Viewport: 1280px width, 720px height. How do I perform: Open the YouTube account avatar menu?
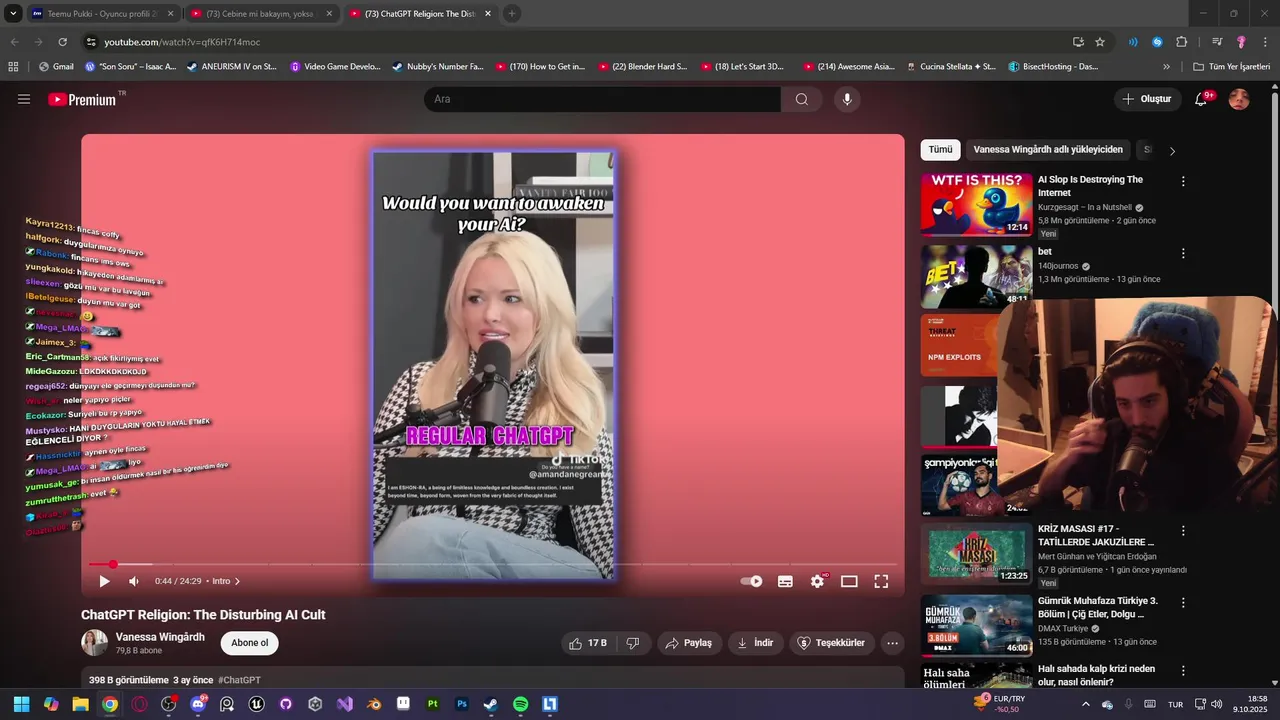point(1239,99)
